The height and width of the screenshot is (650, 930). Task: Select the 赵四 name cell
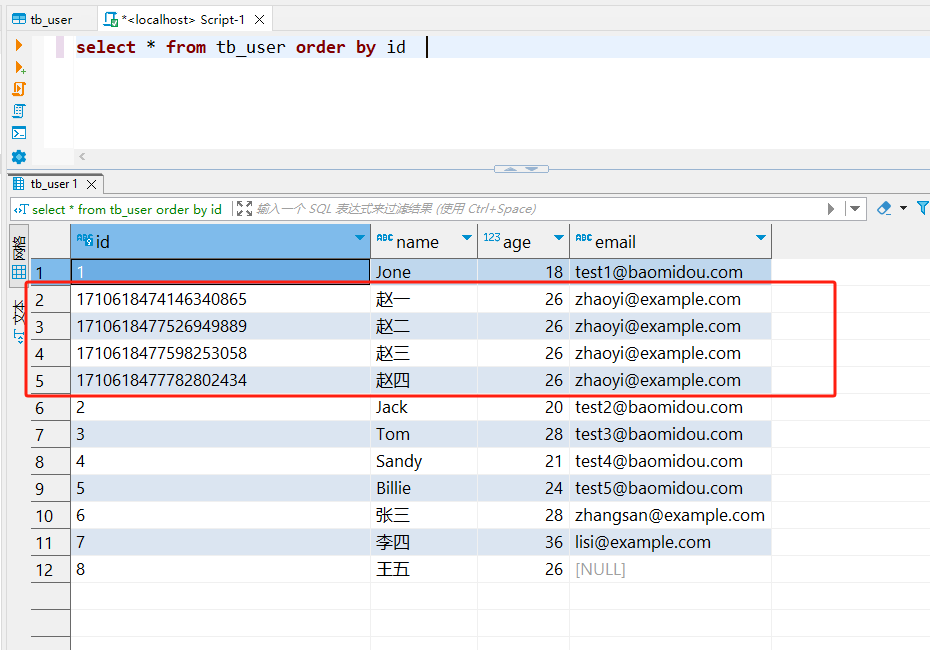pos(423,380)
